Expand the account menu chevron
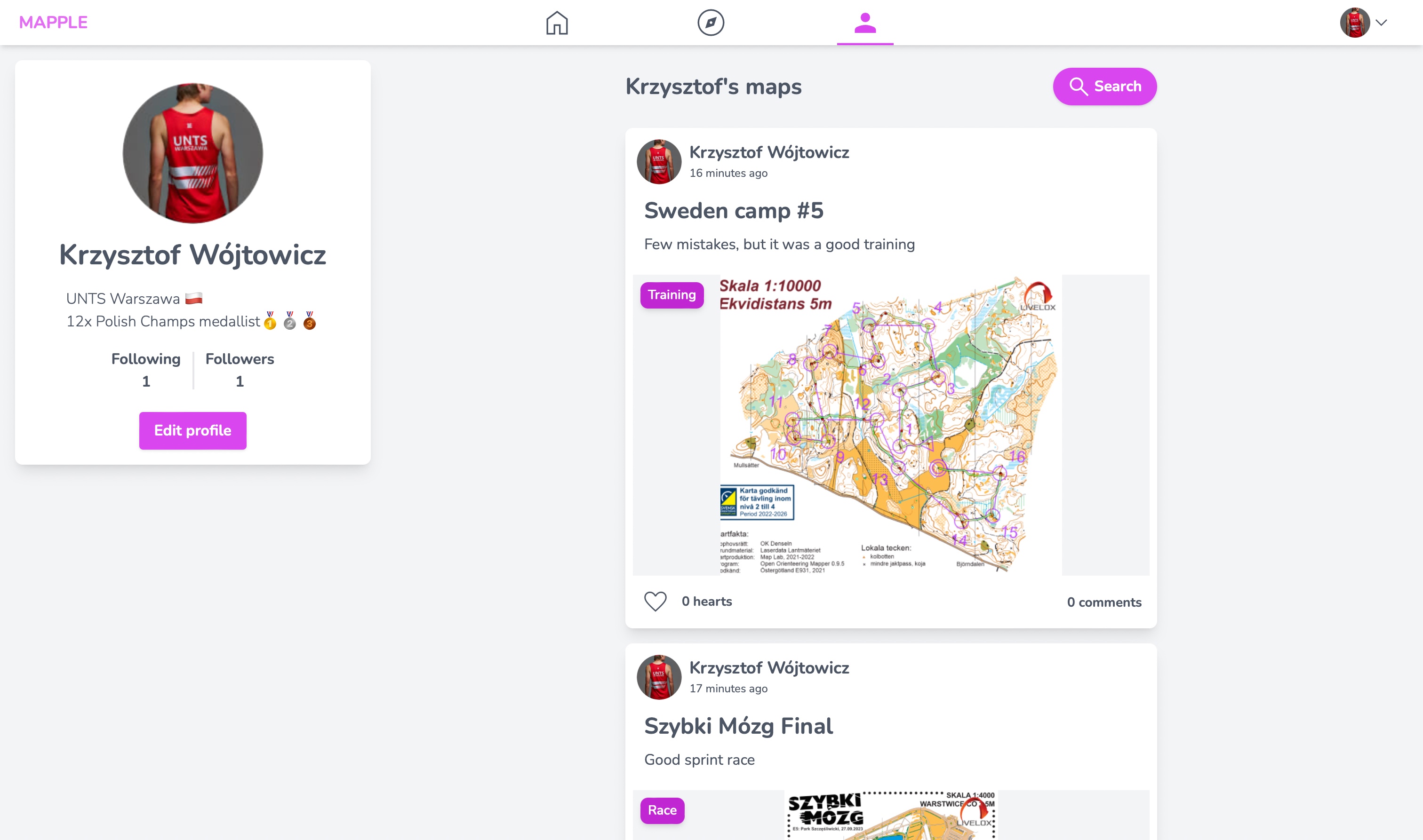1423x840 pixels. click(1381, 23)
